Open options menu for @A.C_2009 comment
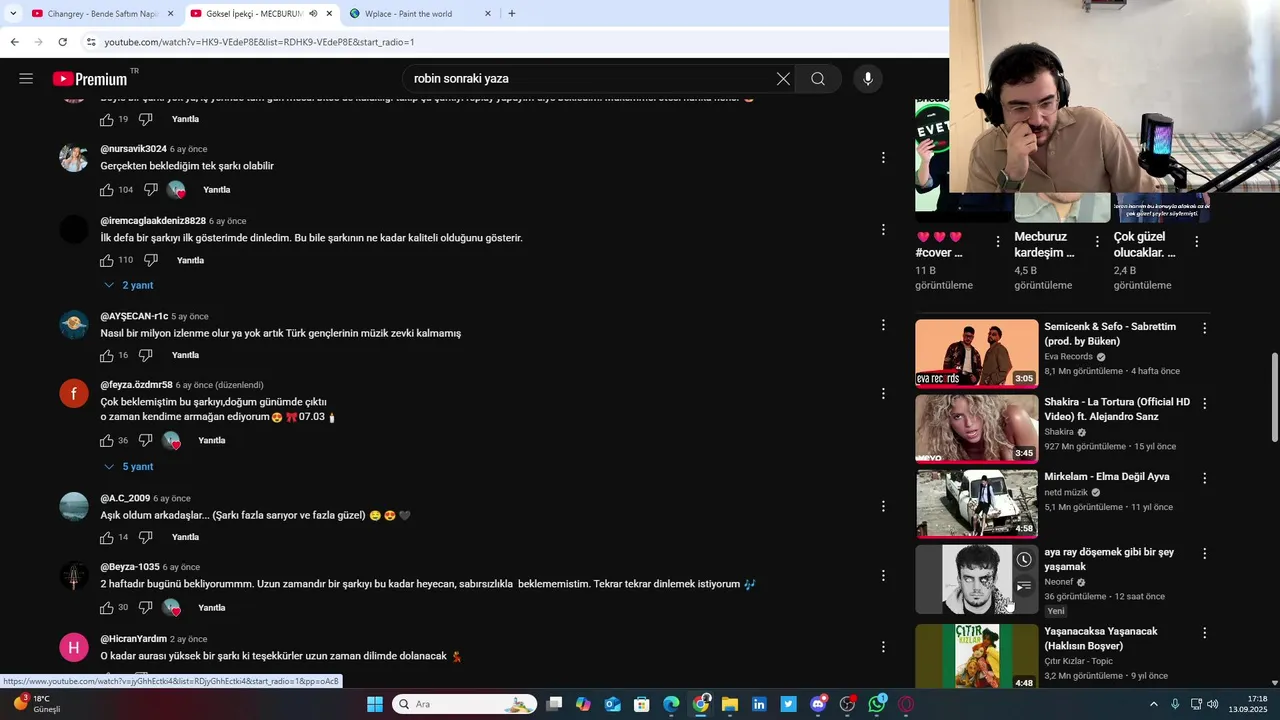 (883, 507)
